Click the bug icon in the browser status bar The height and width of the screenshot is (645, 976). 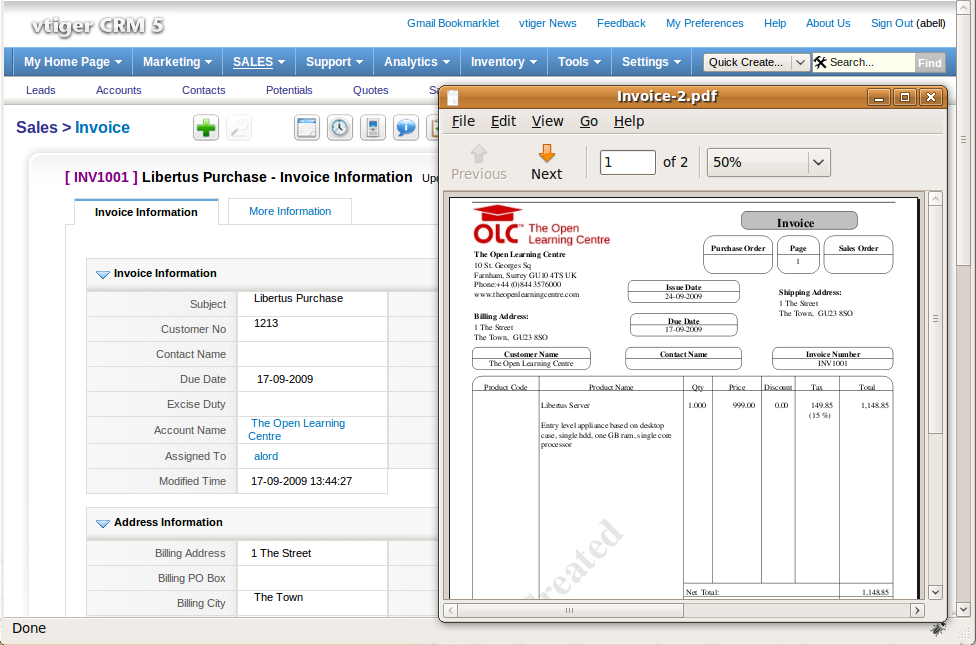coord(937,628)
